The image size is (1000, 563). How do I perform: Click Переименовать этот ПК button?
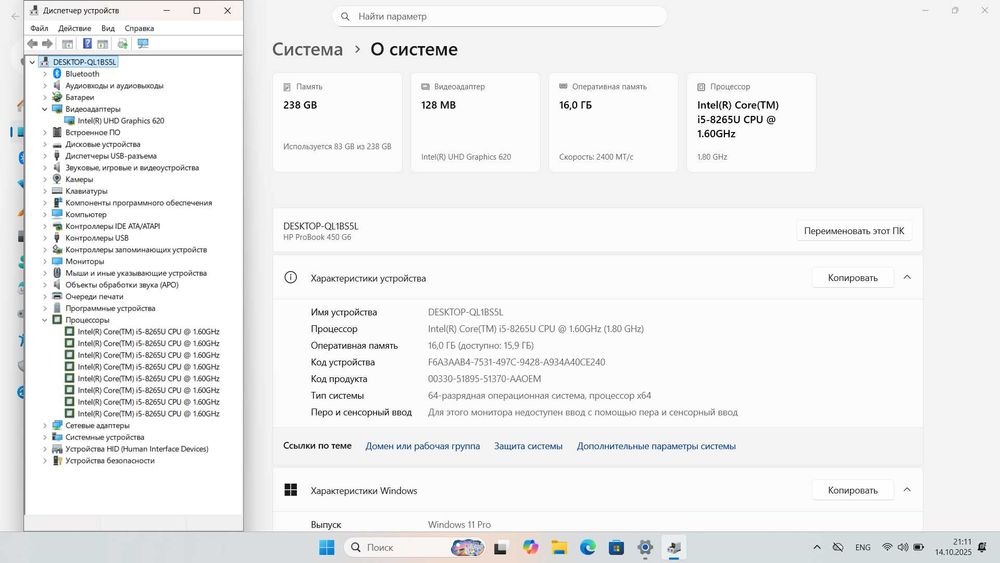click(x=854, y=231)
